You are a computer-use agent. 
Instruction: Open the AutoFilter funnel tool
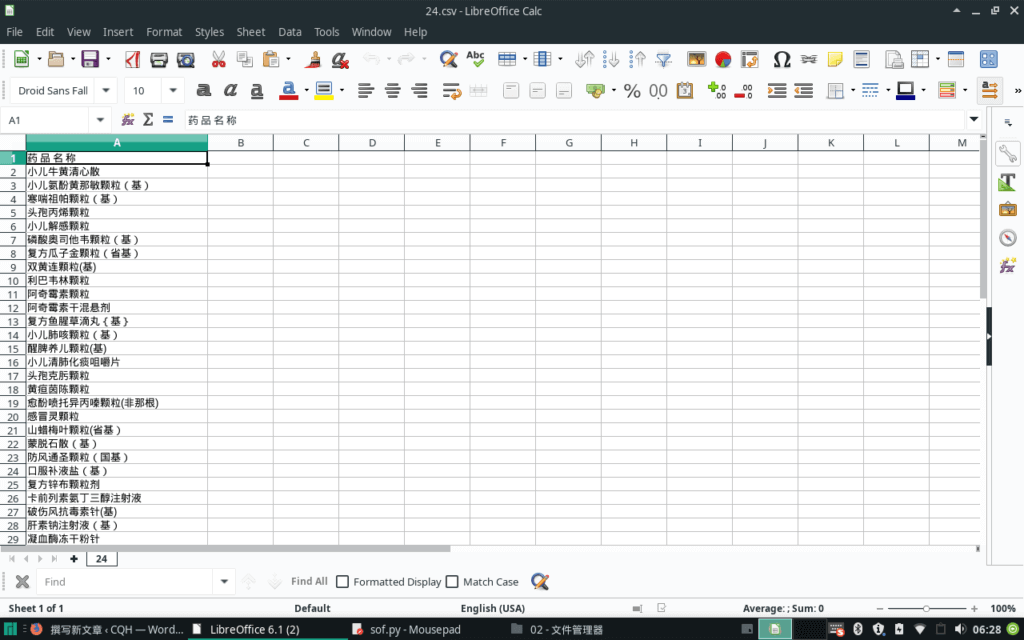pos(663,60)
